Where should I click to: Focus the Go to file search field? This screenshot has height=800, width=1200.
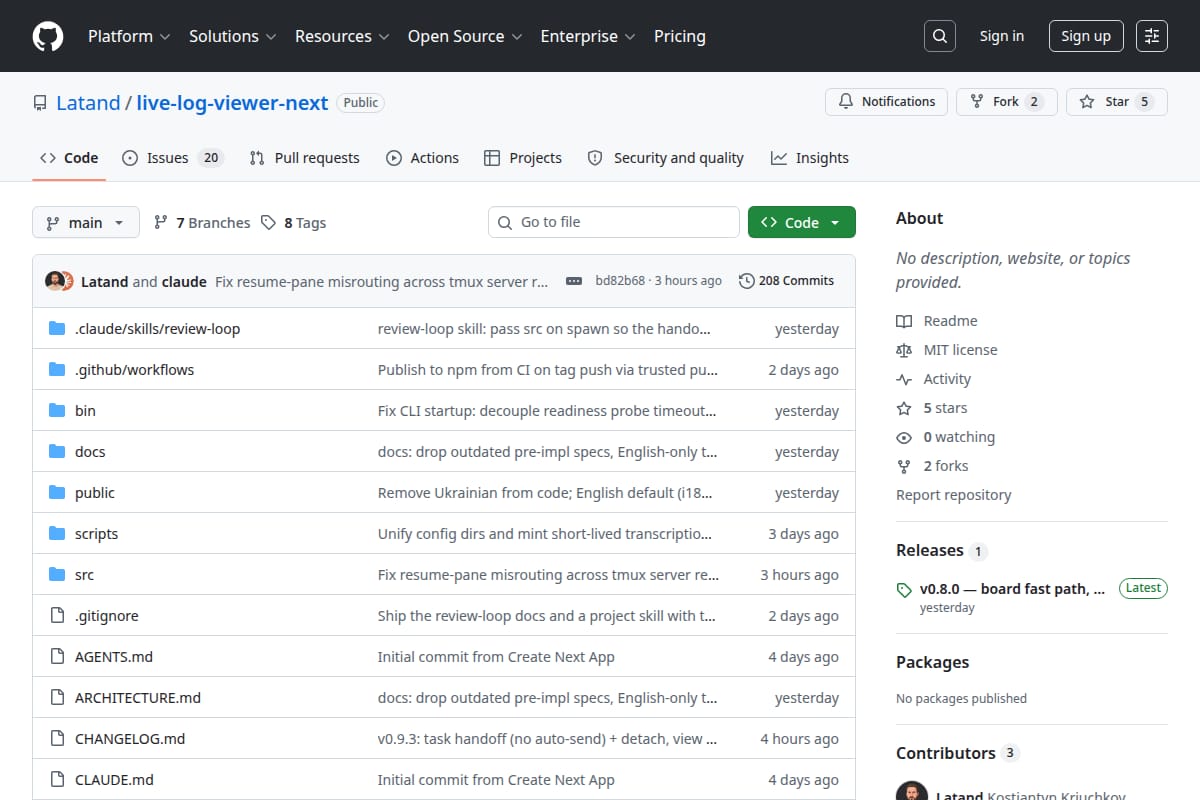coord(613,223)
